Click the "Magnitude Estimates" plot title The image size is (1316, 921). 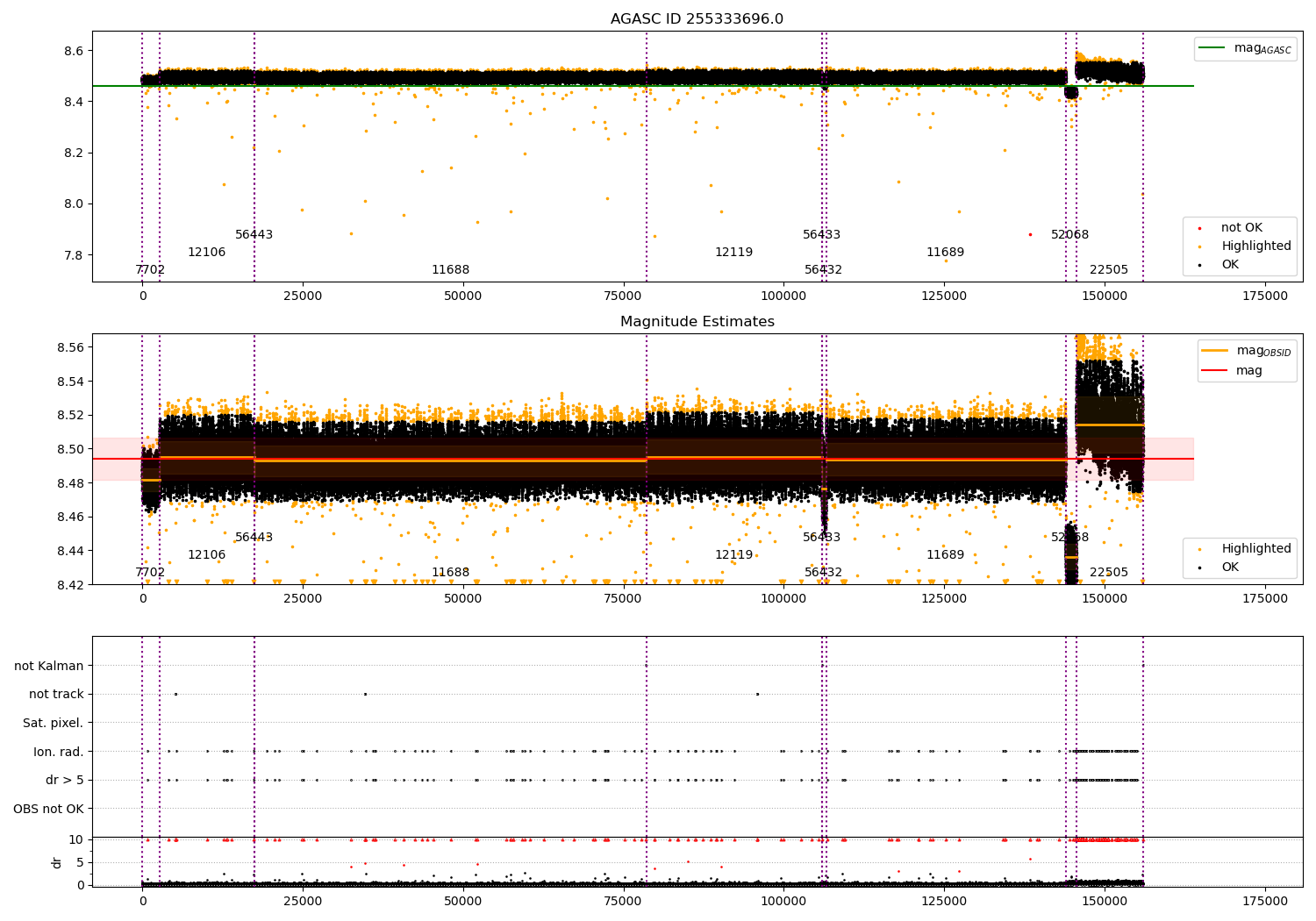pyautogui.click(x=697, y=322)
